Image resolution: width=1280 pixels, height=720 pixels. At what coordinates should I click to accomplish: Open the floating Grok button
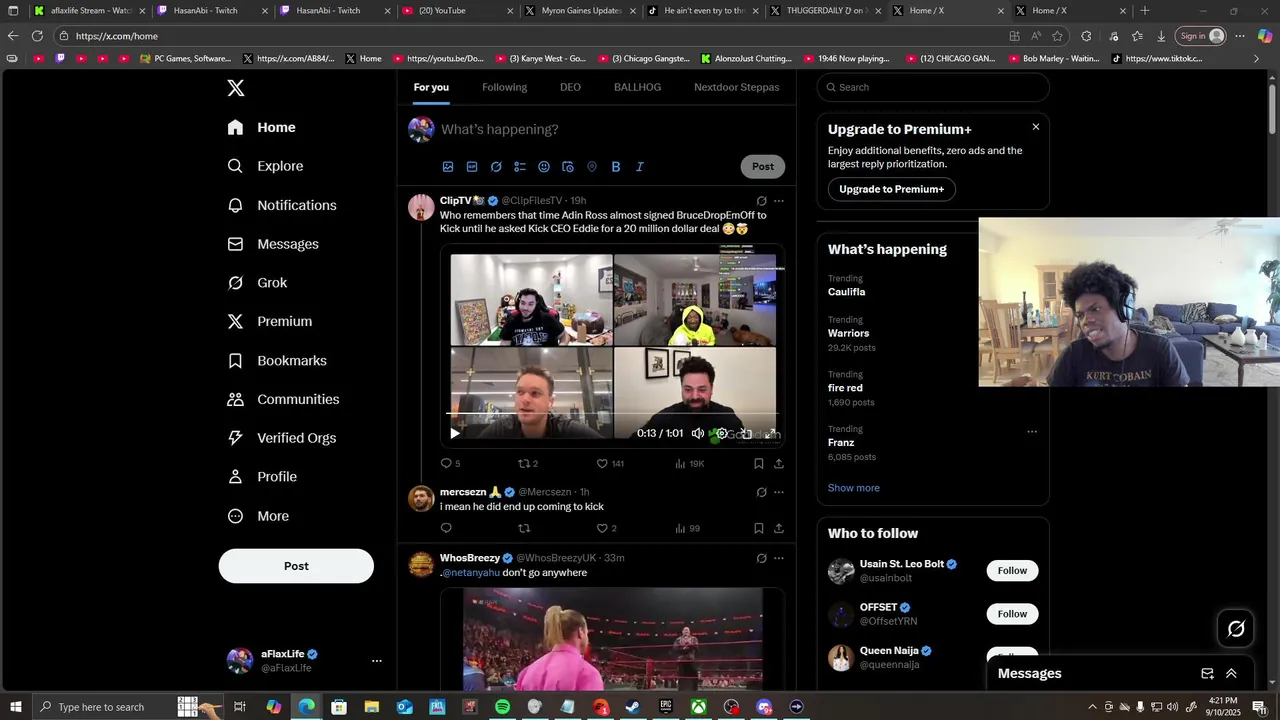(x=1236, y=629)
